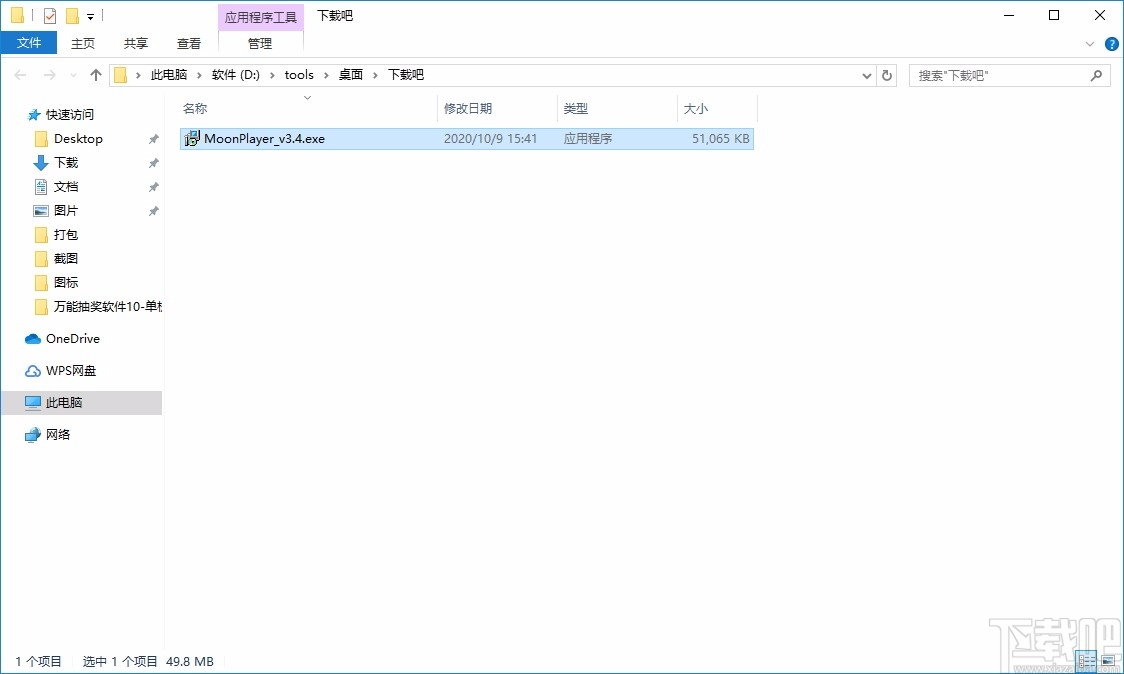Switch to details view in status bar

1086,661
